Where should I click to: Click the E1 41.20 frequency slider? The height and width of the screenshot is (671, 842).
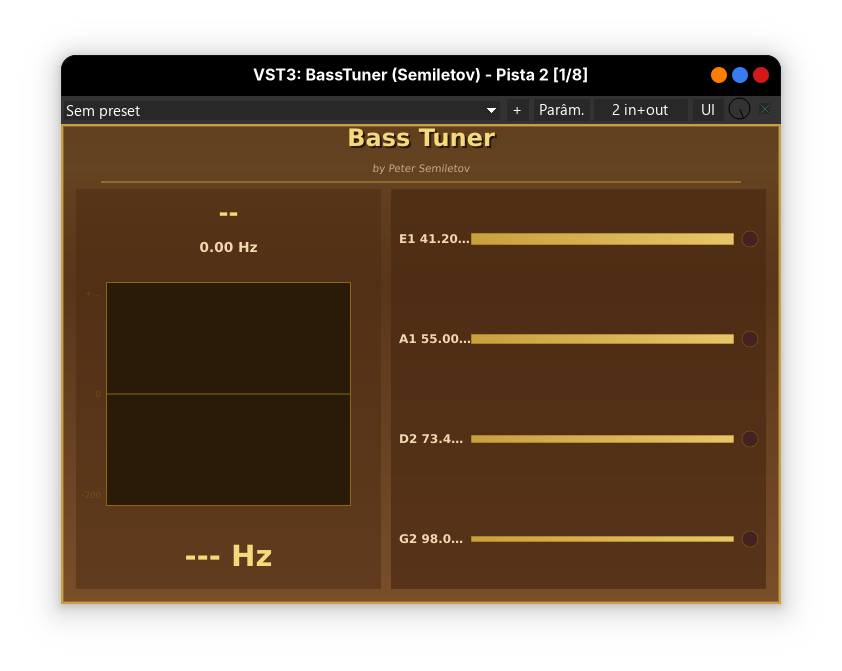[x=602, y=239]
